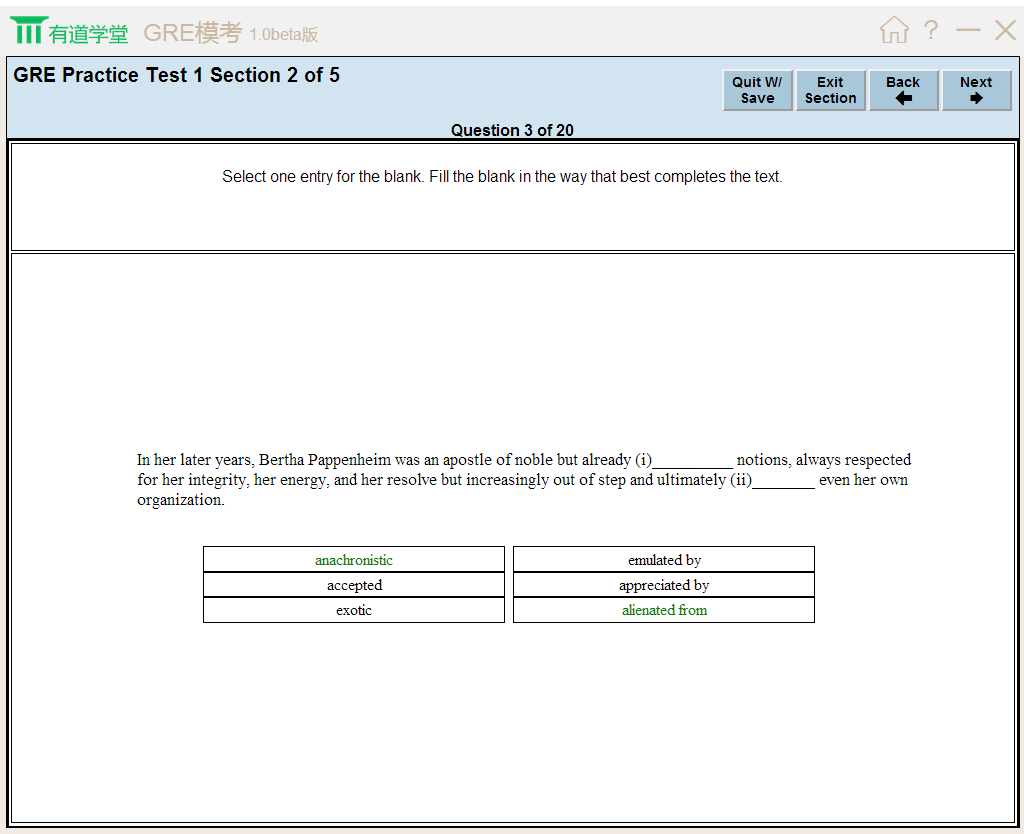Click the 'Question 3 of 20' label
Screen dimensions: 1024x834
tap(512, 130)
